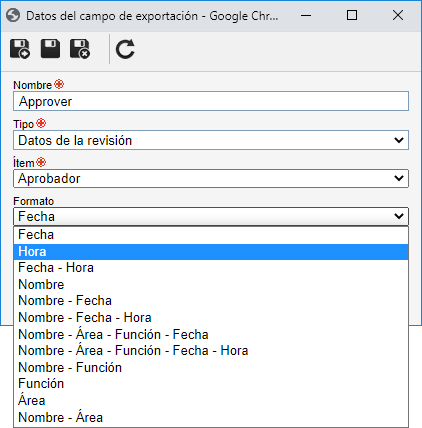
Task: Click the Save and close icon
Action: 80,49
